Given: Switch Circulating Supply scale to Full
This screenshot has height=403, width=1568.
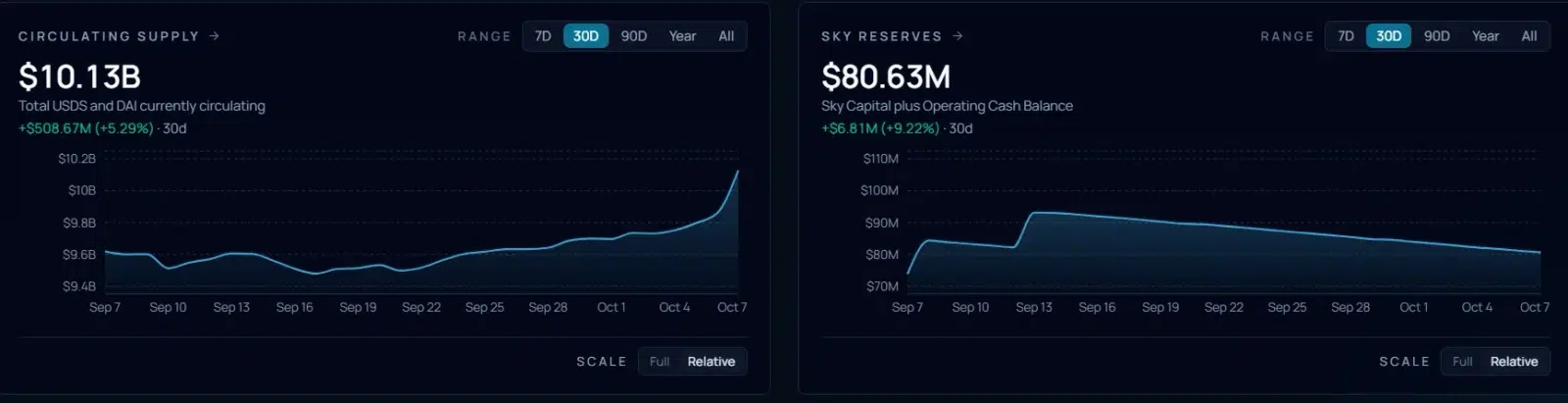Looking at the screenshot, I should pyautogui.click(x=660, y=362).
